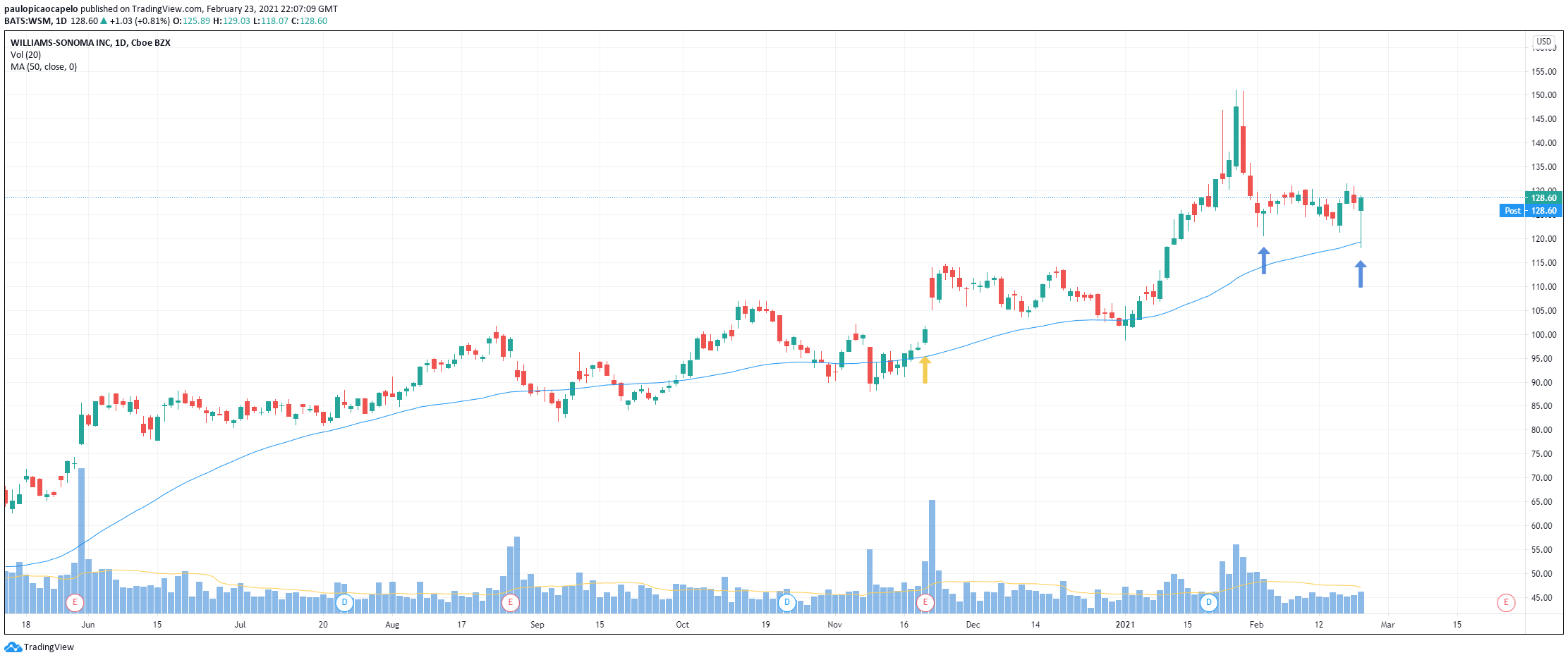Click the Sep time axis label
Viewport: 1568px width, 660px height.
(x=537, y=625)
